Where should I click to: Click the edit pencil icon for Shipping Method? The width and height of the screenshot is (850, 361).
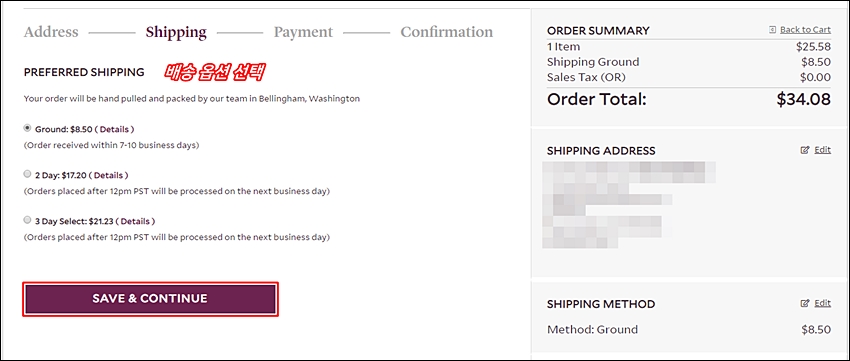[805, 303]
